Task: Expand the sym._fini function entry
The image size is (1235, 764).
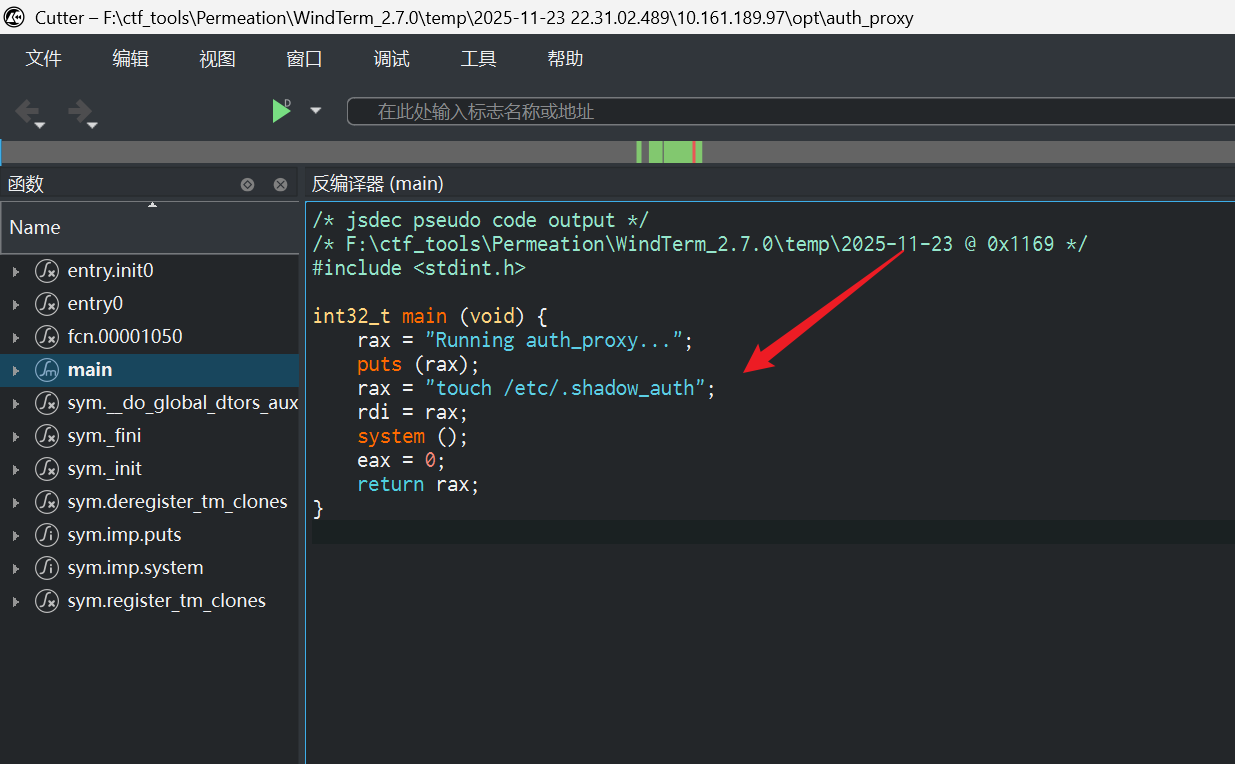Action: 15,436
